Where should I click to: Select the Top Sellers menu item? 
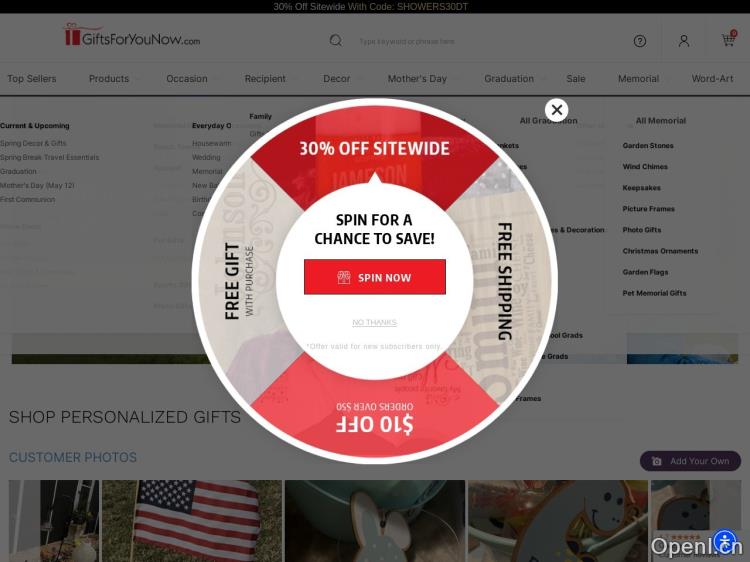[32, 78]
